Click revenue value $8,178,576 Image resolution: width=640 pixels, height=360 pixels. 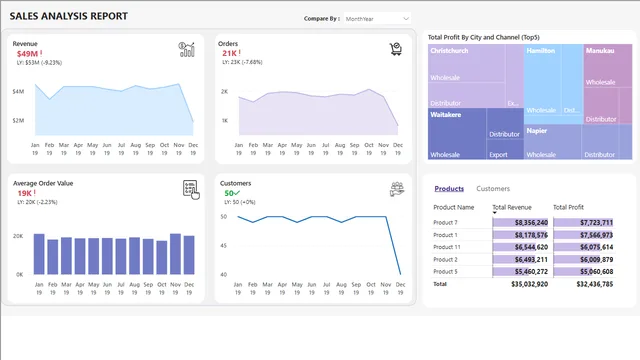531,235
